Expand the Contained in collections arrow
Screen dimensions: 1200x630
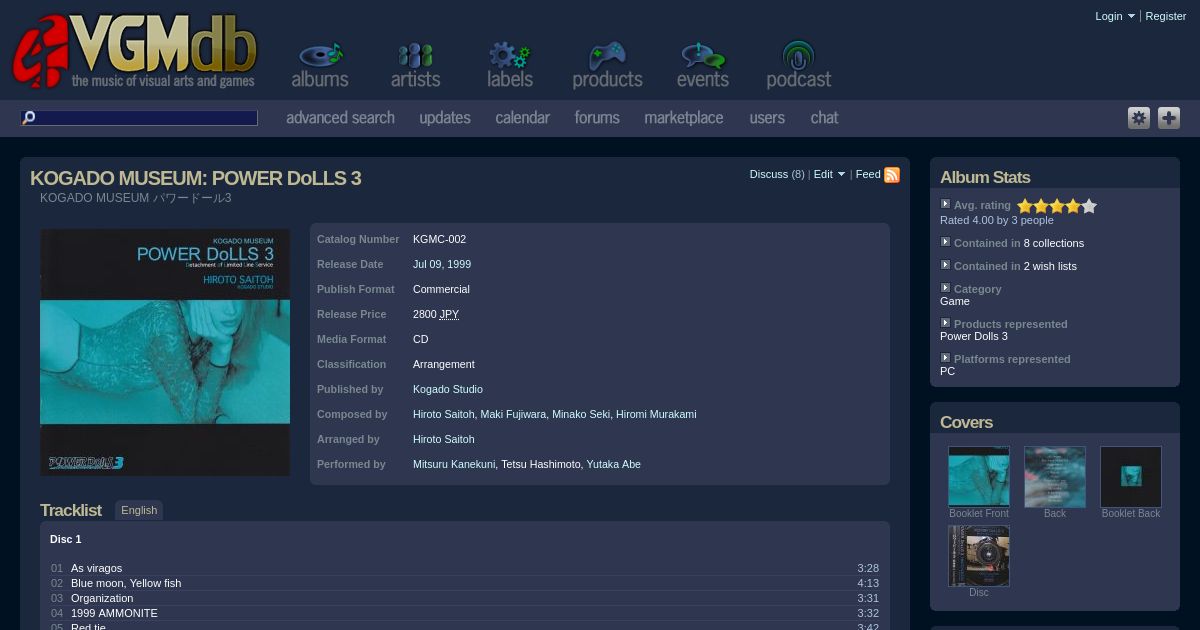click(x=945, y=242)
